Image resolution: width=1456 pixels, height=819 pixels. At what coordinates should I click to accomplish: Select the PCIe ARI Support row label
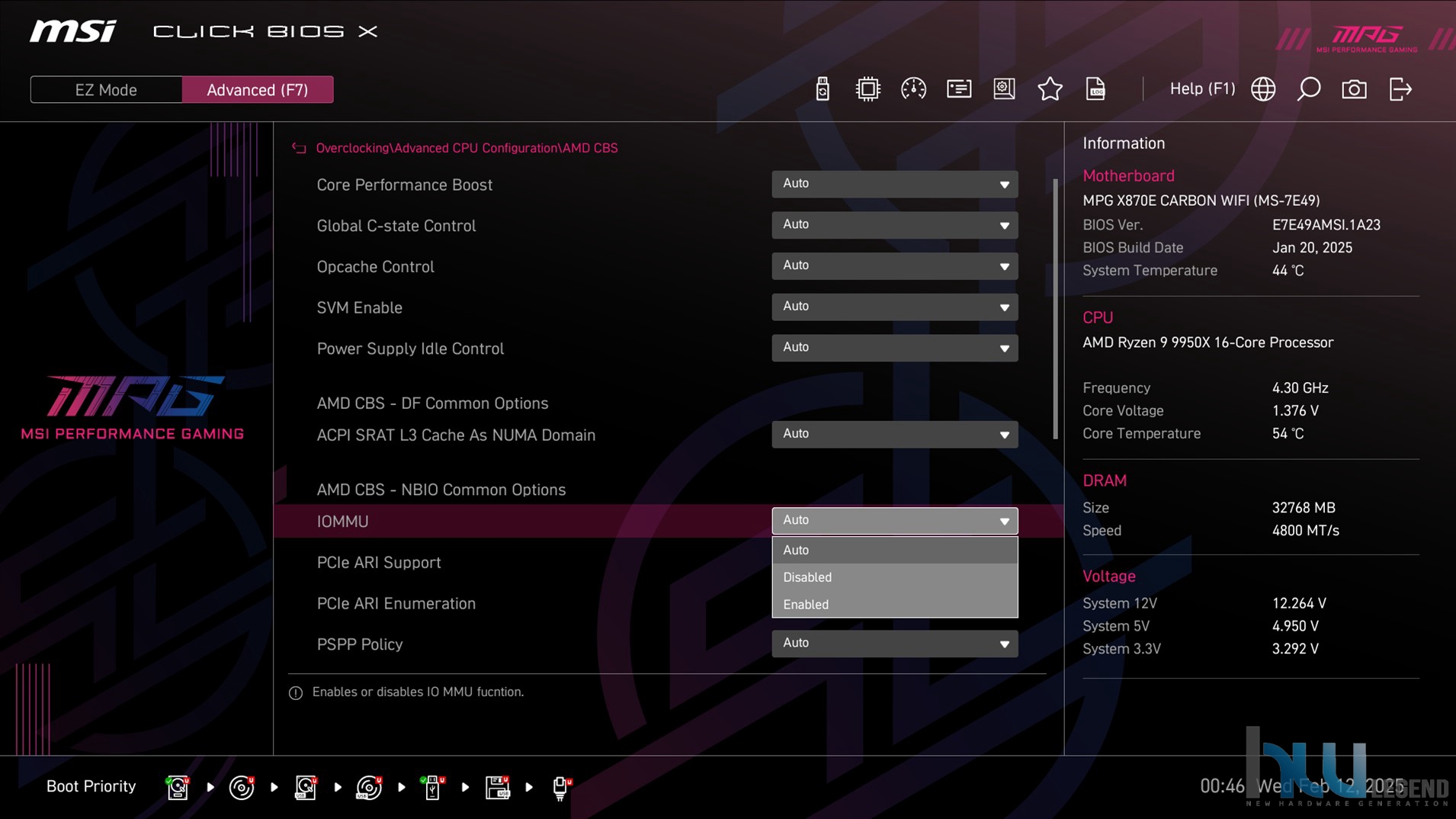click(x=379, y=563)
